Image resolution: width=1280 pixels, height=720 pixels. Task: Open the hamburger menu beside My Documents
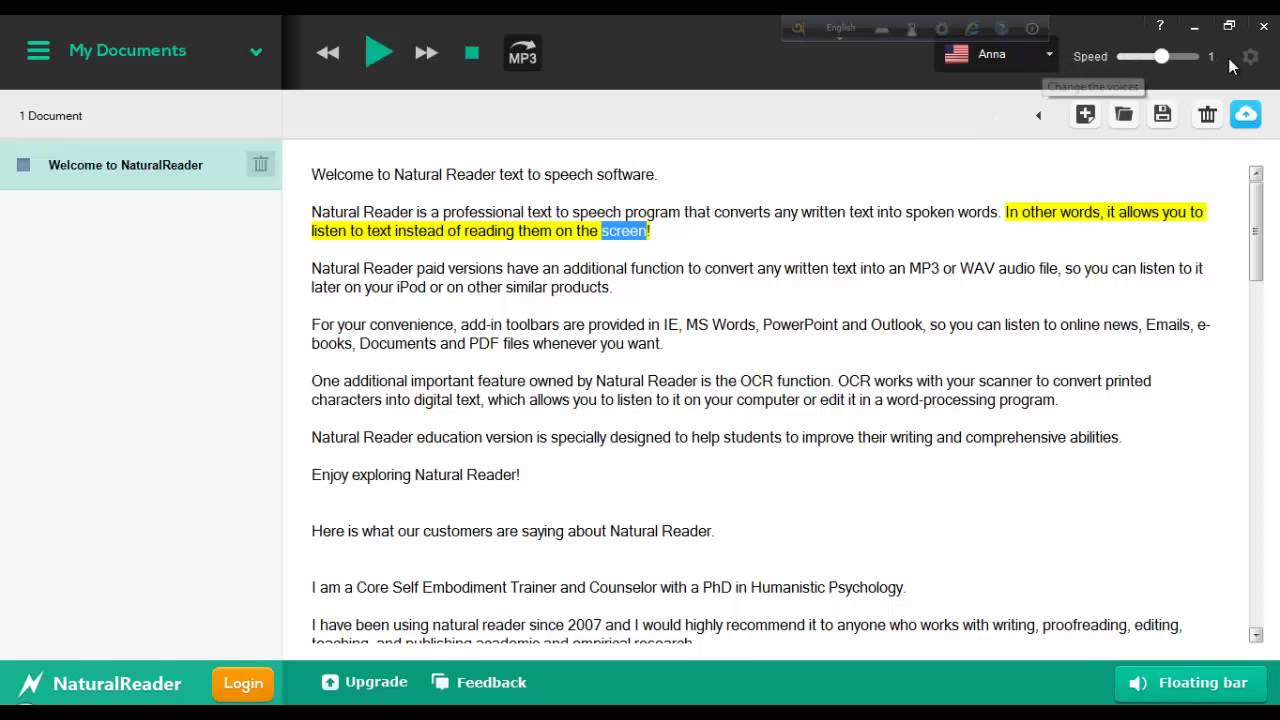[38, 50]
